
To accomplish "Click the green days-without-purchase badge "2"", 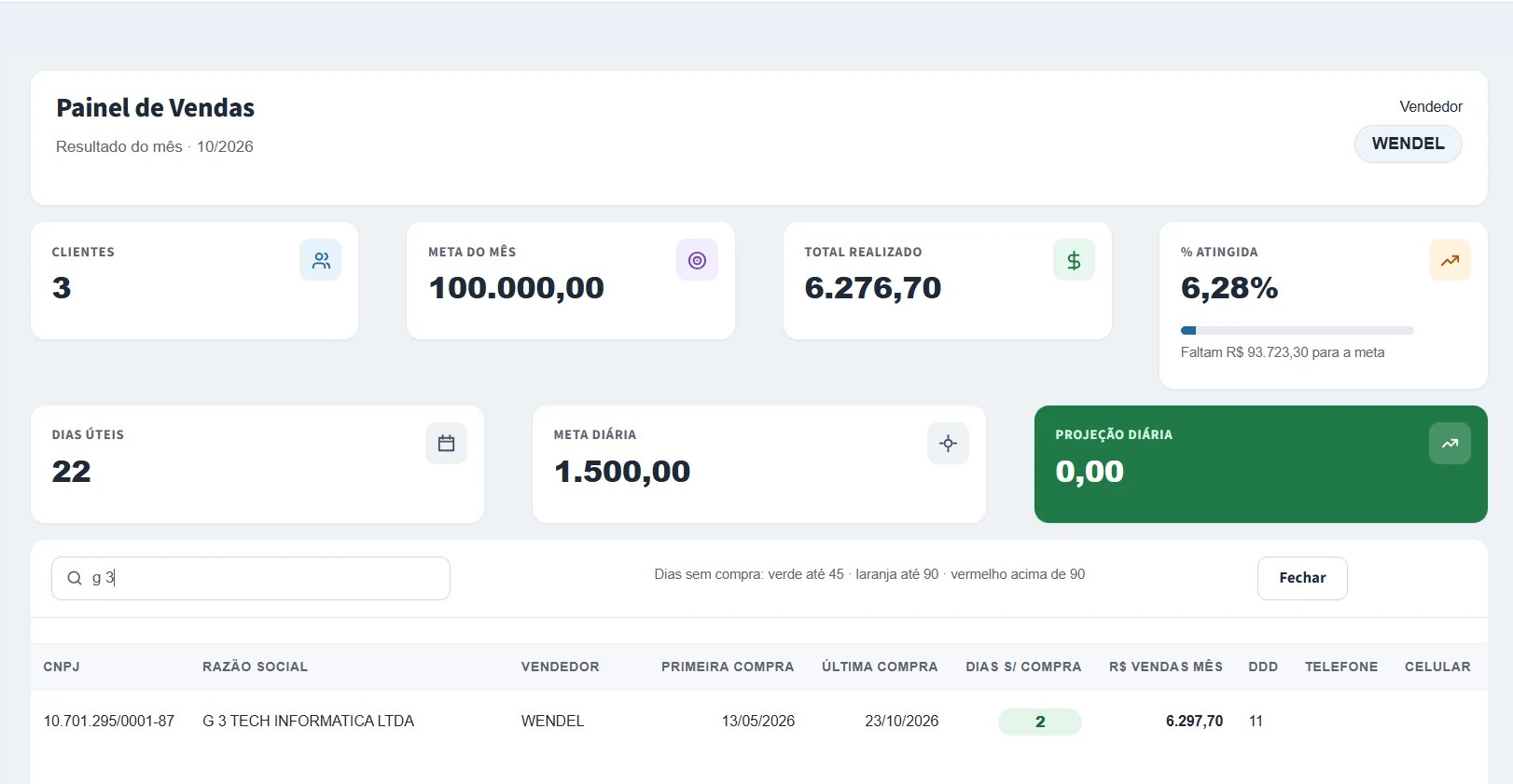I will tap(1040, 722).
